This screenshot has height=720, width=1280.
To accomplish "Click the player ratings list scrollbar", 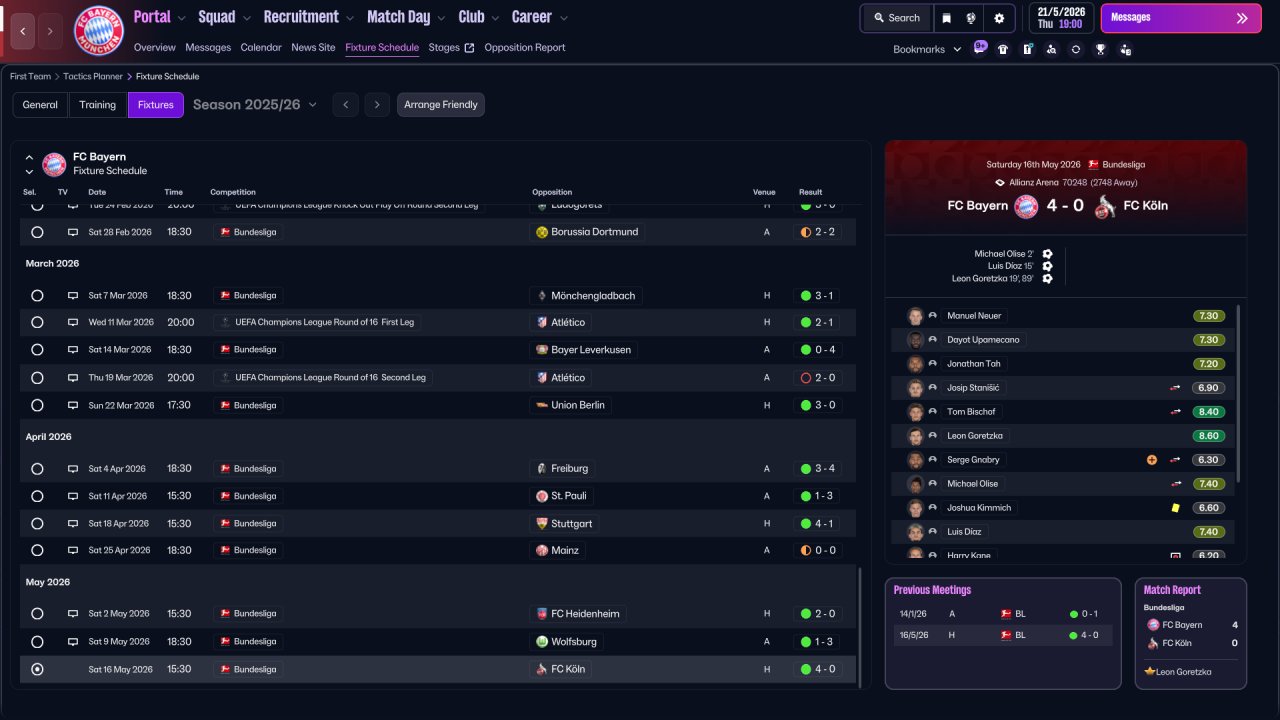I will tap(1239, 393).
